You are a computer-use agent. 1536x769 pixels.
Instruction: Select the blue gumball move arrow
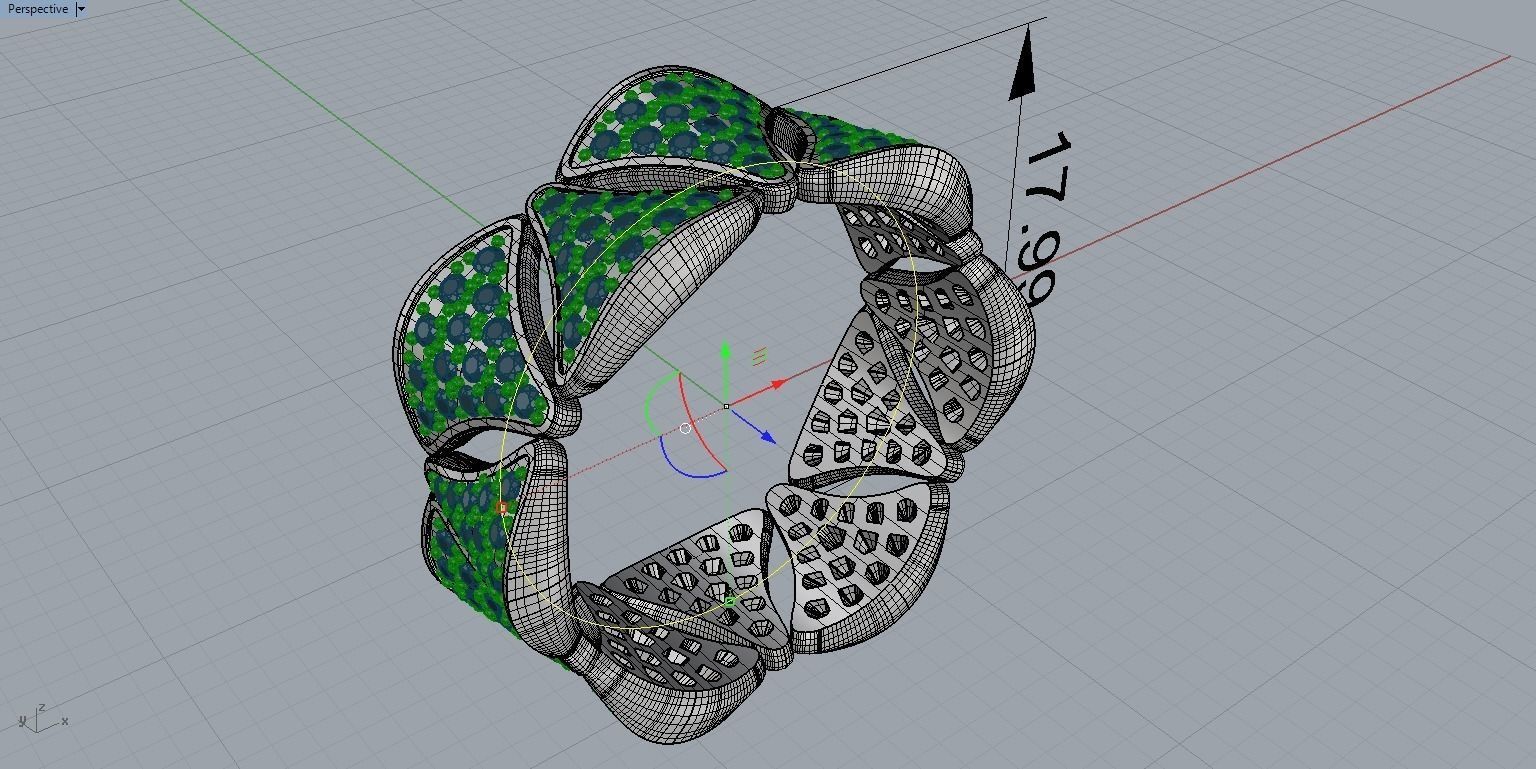pos(767,436)
